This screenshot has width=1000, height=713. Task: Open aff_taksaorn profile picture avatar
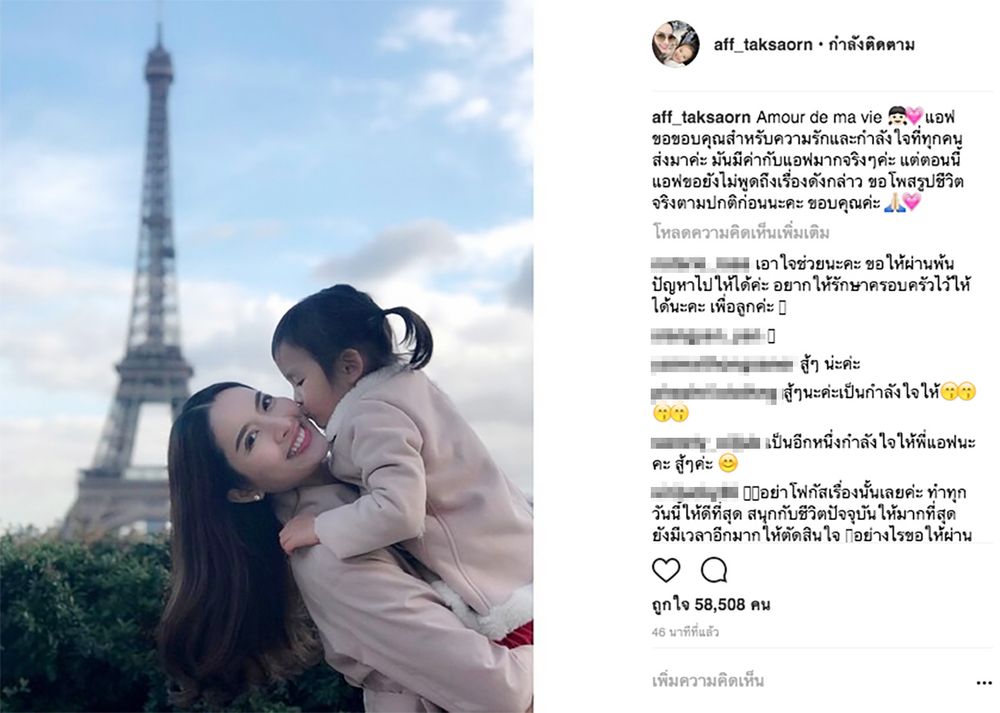tap(675, 44)
